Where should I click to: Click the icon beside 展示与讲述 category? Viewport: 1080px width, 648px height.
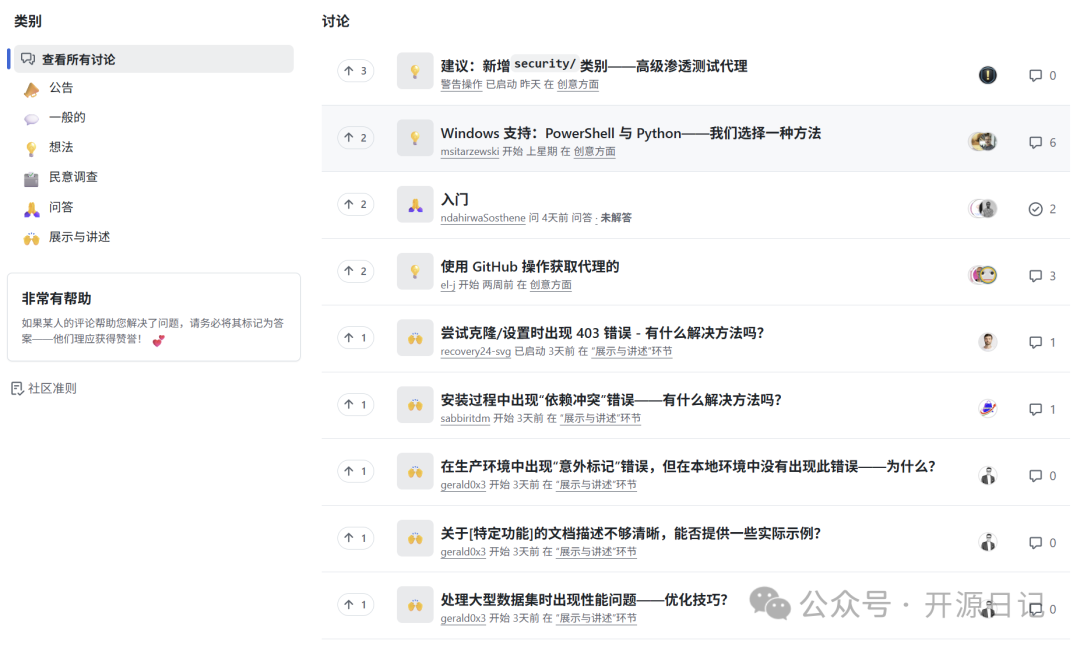coord(30,237)
